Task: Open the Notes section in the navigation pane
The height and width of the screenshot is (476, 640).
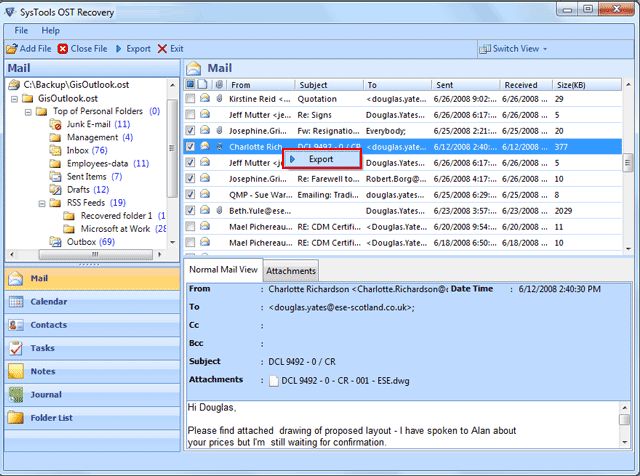Action: [x=42, y=370]
